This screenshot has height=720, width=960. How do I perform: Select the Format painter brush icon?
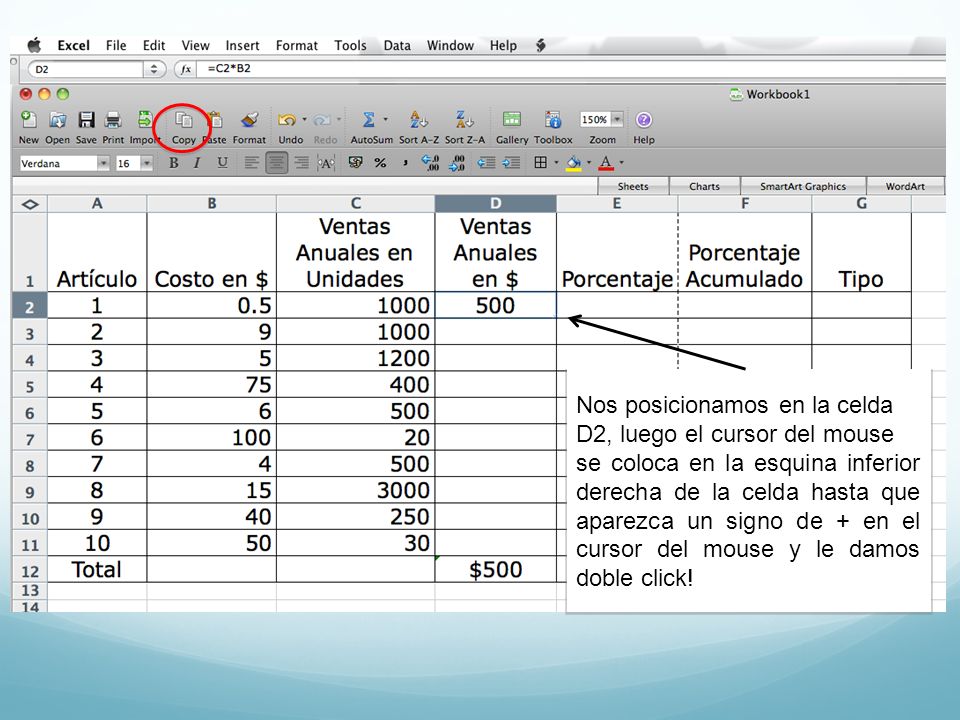249,119
